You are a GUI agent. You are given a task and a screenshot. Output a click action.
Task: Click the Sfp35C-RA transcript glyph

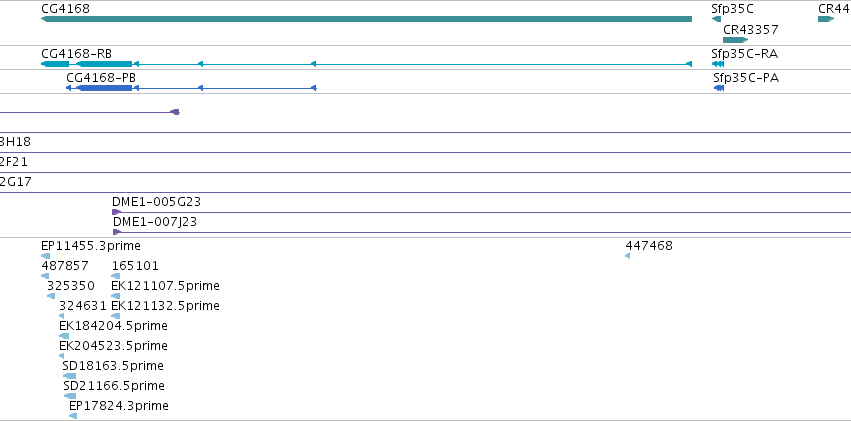(717, 64)
